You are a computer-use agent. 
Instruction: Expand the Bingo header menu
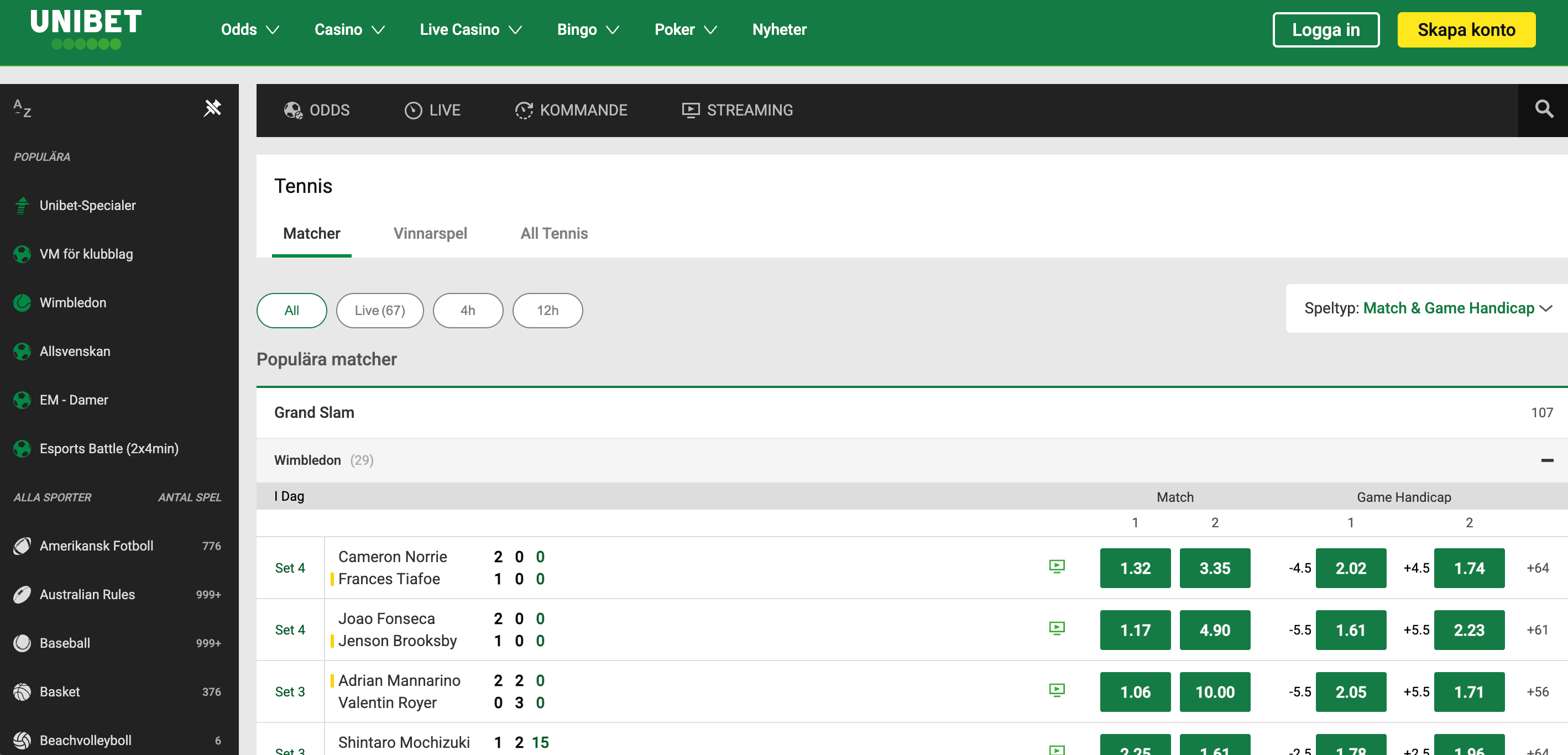coord(588,29)
